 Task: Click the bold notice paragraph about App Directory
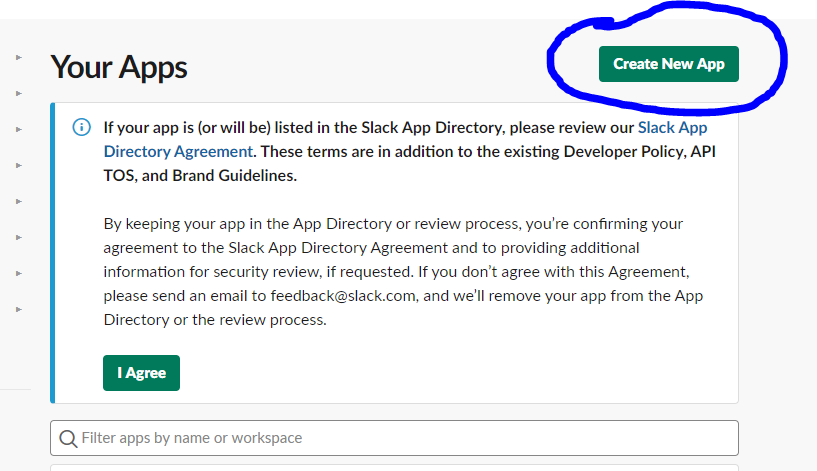point(410,152)
